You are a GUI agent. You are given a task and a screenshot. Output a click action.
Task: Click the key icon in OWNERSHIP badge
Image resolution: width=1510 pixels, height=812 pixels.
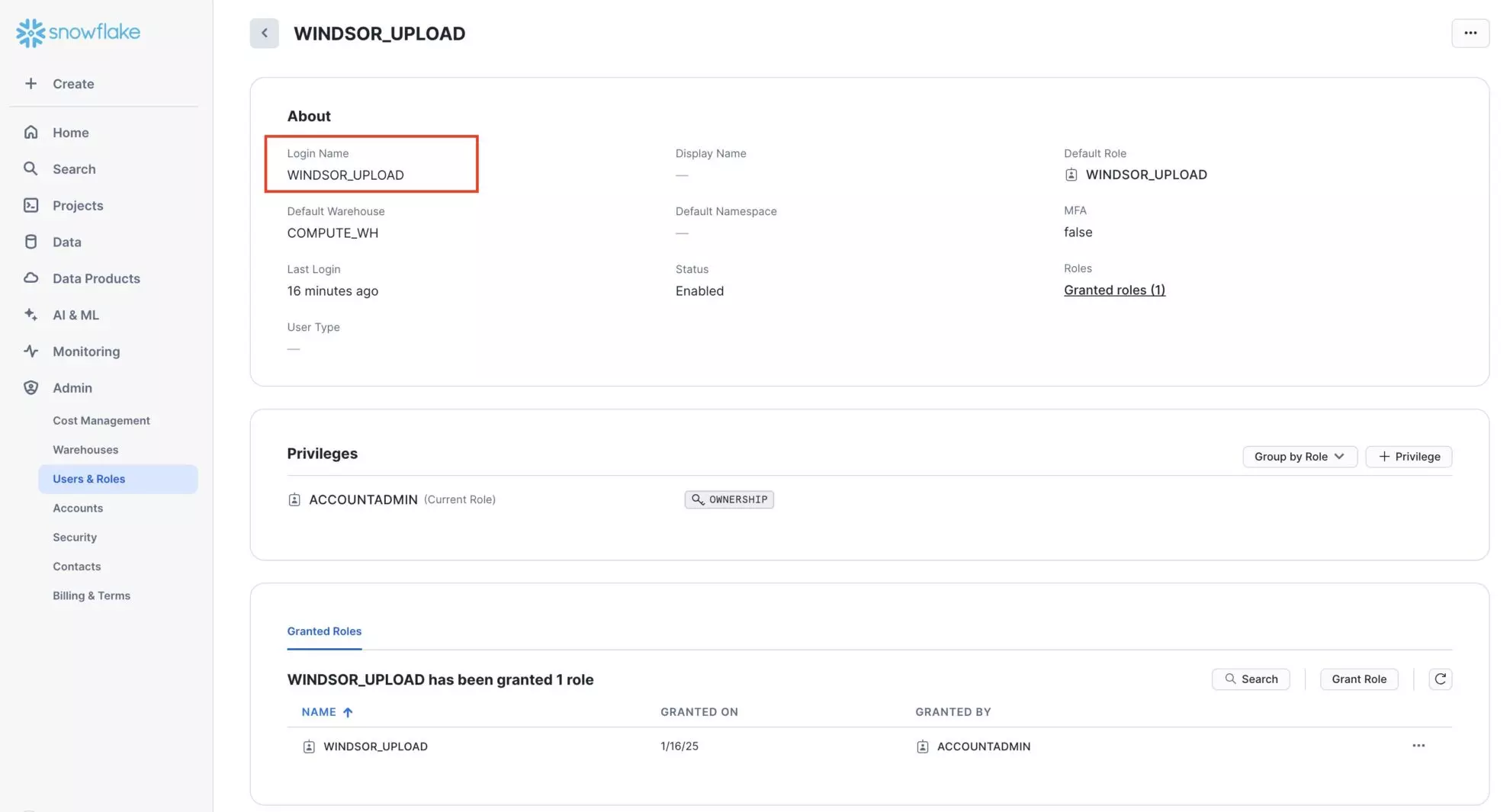click(x=698, y=499)
